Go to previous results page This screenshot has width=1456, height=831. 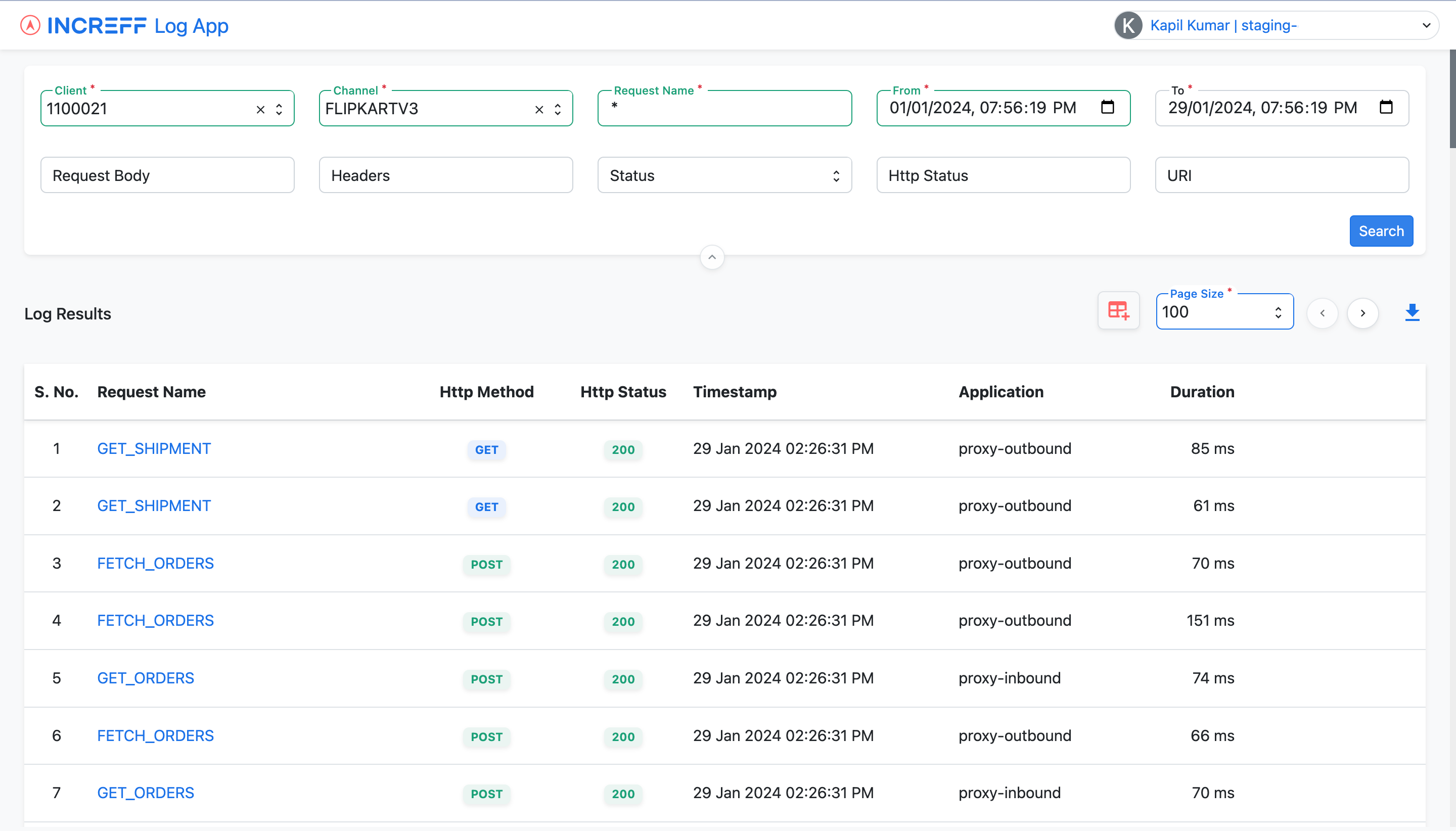click(x=1322, y=313)
